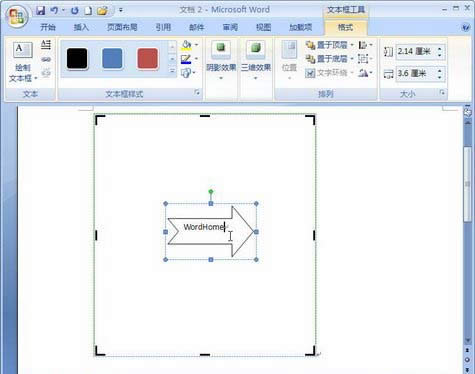Click the text direction icon

click(x=46, y=45)
